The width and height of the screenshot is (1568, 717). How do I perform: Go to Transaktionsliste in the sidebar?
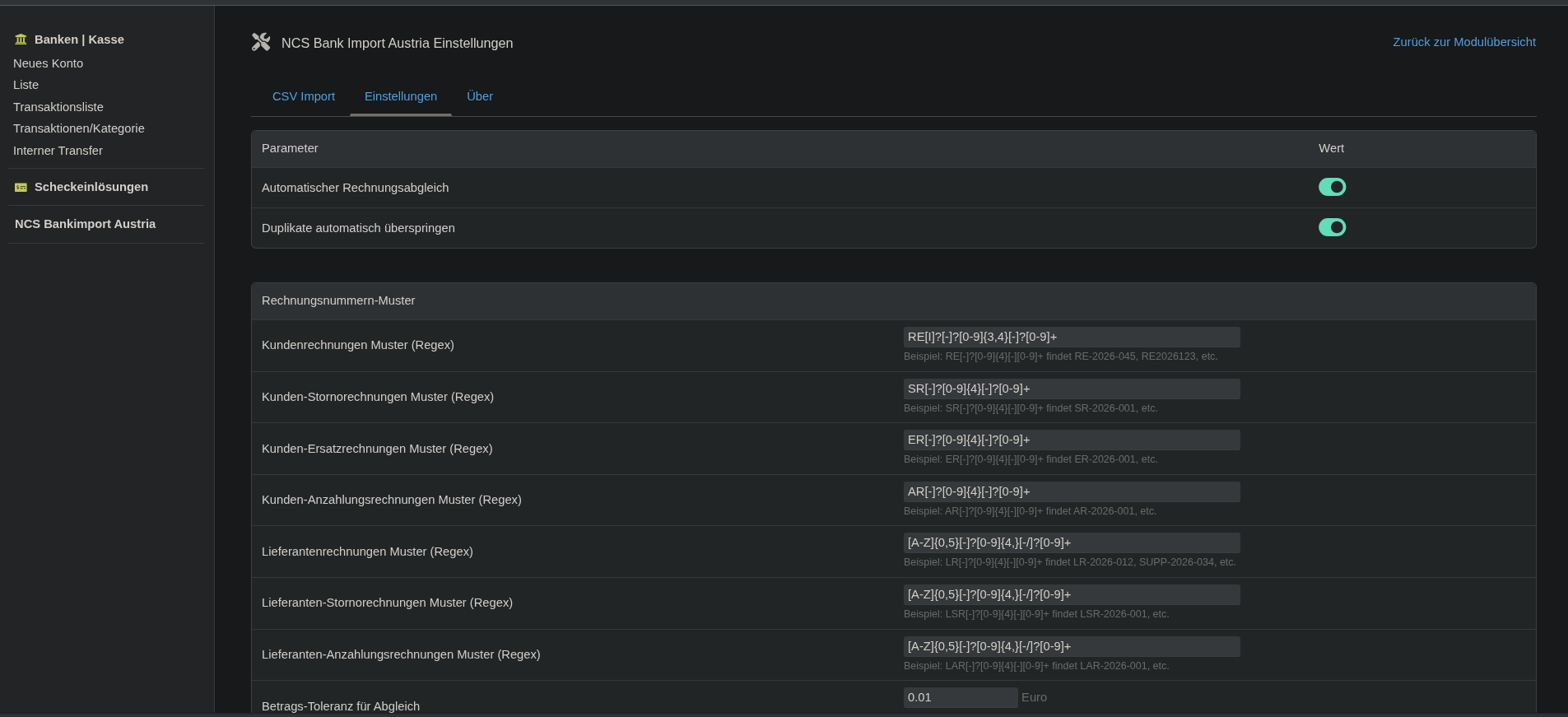[x=58, y=107]
